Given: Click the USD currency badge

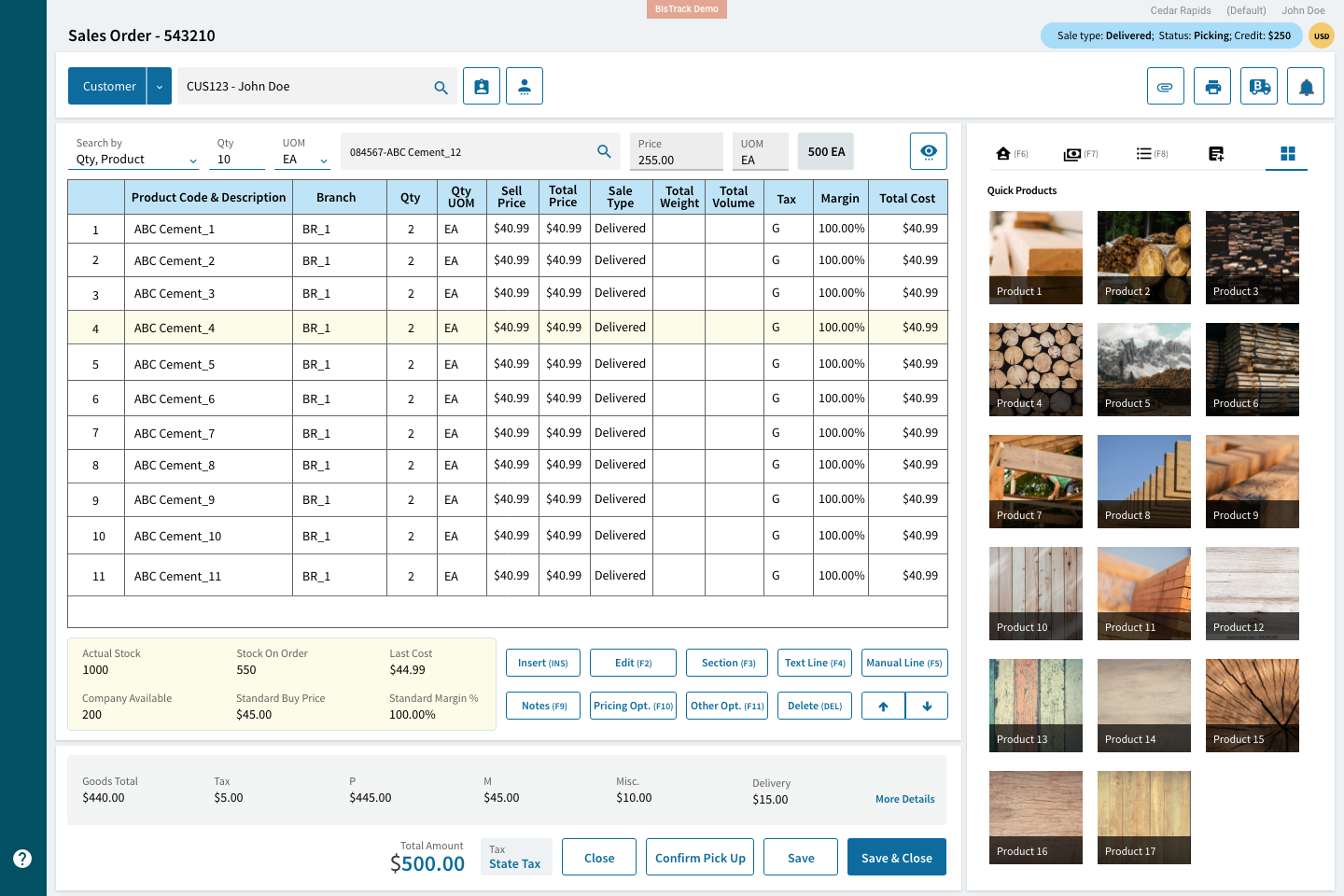Looking at the screenshot, I should 1322,35.
